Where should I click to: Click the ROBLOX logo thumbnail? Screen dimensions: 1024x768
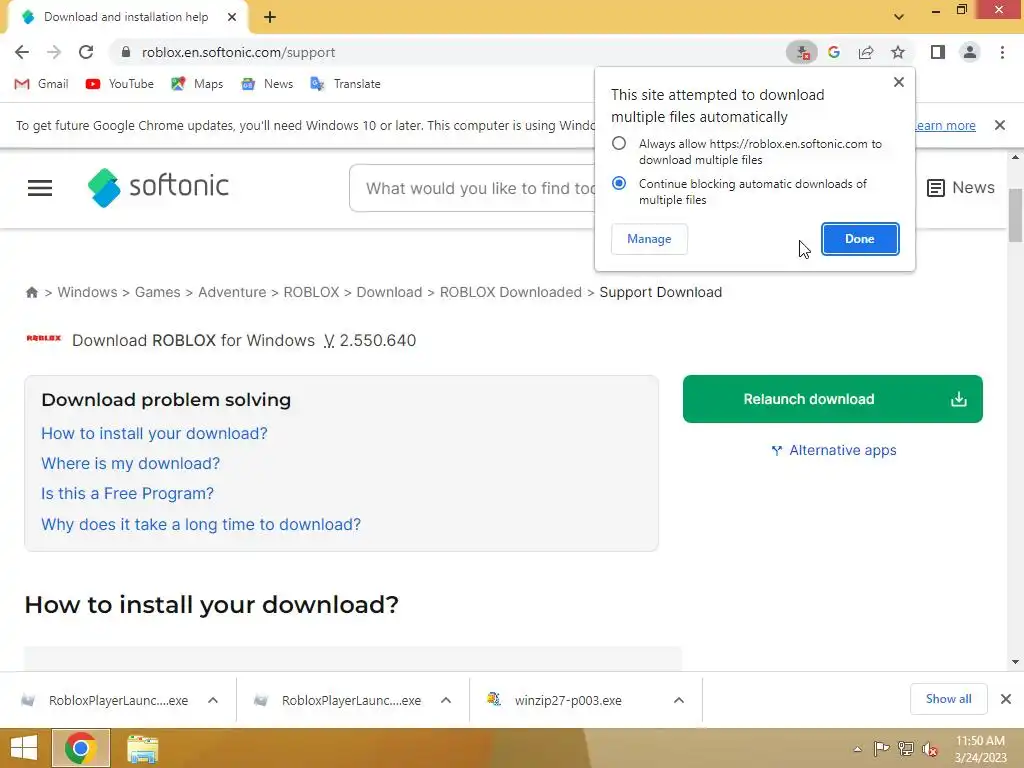44,338
